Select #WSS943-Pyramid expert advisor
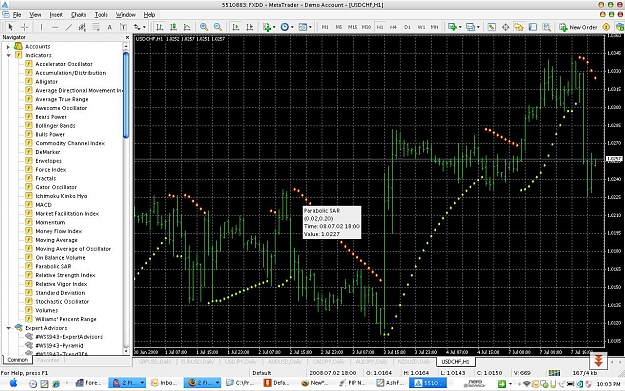Image resolution: width=625 pixels, height=391 pixels. [x=59, y=346]
